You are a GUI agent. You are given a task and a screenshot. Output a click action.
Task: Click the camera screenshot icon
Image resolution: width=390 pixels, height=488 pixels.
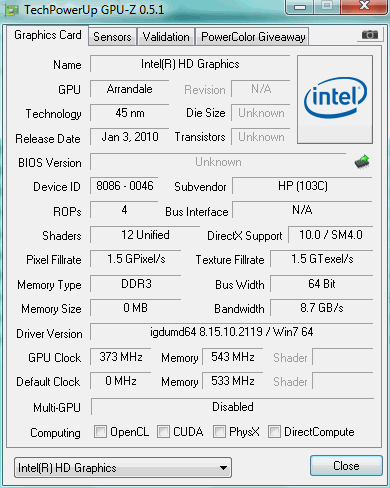[370, 35]
